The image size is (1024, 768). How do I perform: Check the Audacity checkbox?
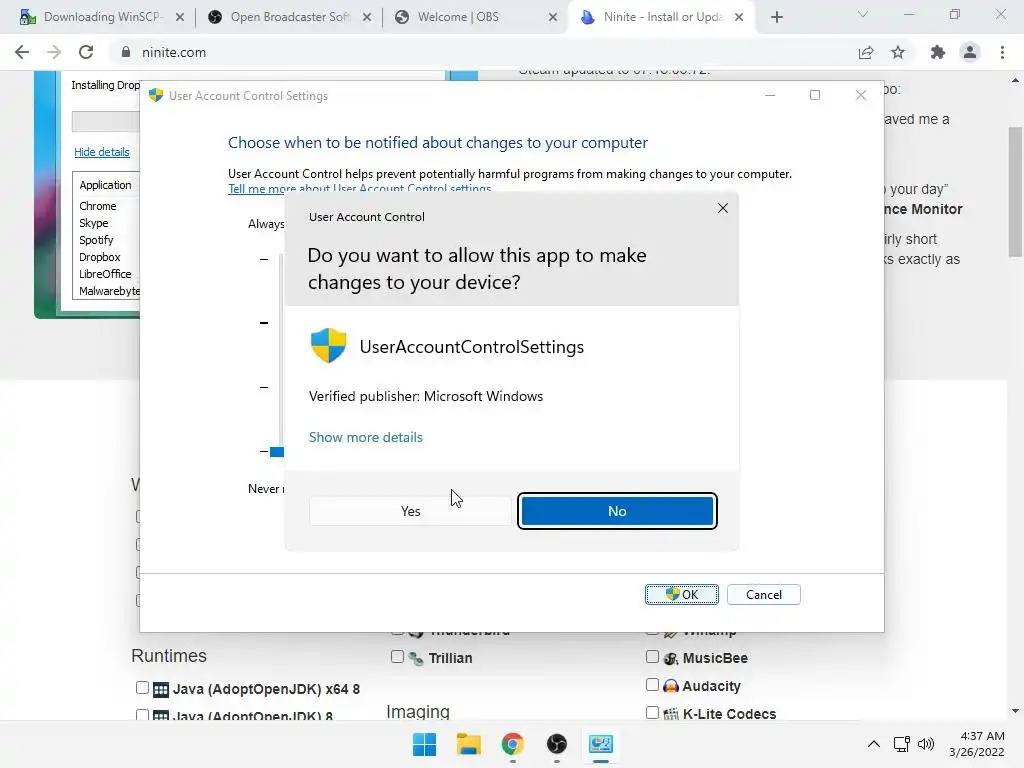pyautogui.click(x=652, y=684)
